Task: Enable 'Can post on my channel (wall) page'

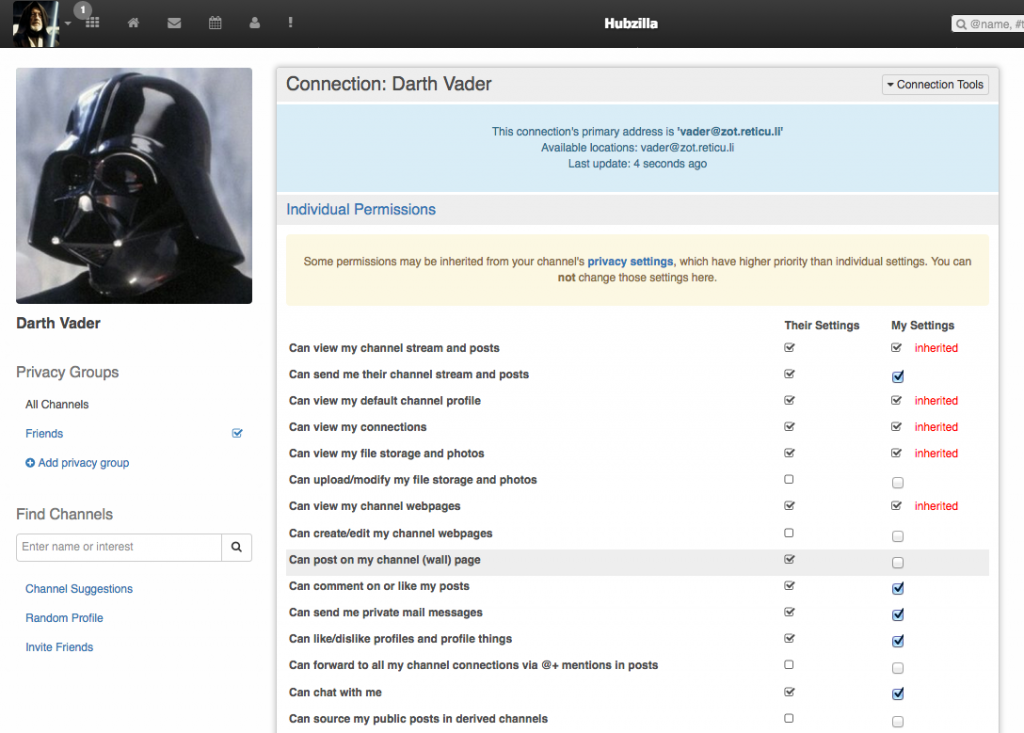Action: pos(898,562)
